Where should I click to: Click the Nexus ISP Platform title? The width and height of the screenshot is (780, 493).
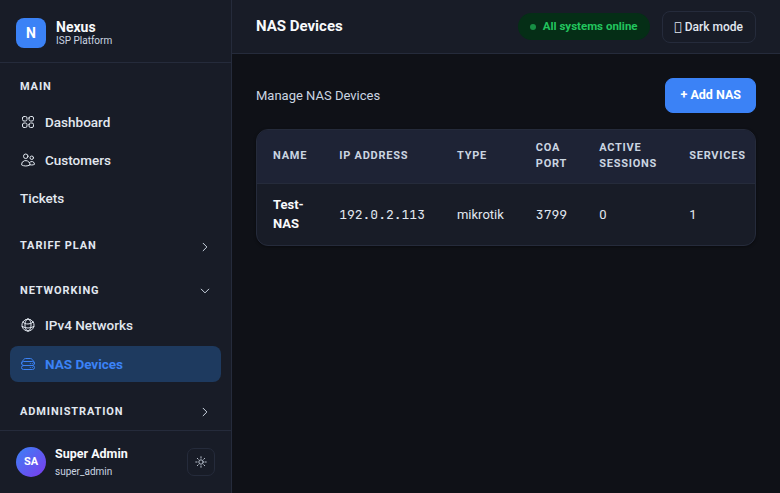(x=84, y=33)
